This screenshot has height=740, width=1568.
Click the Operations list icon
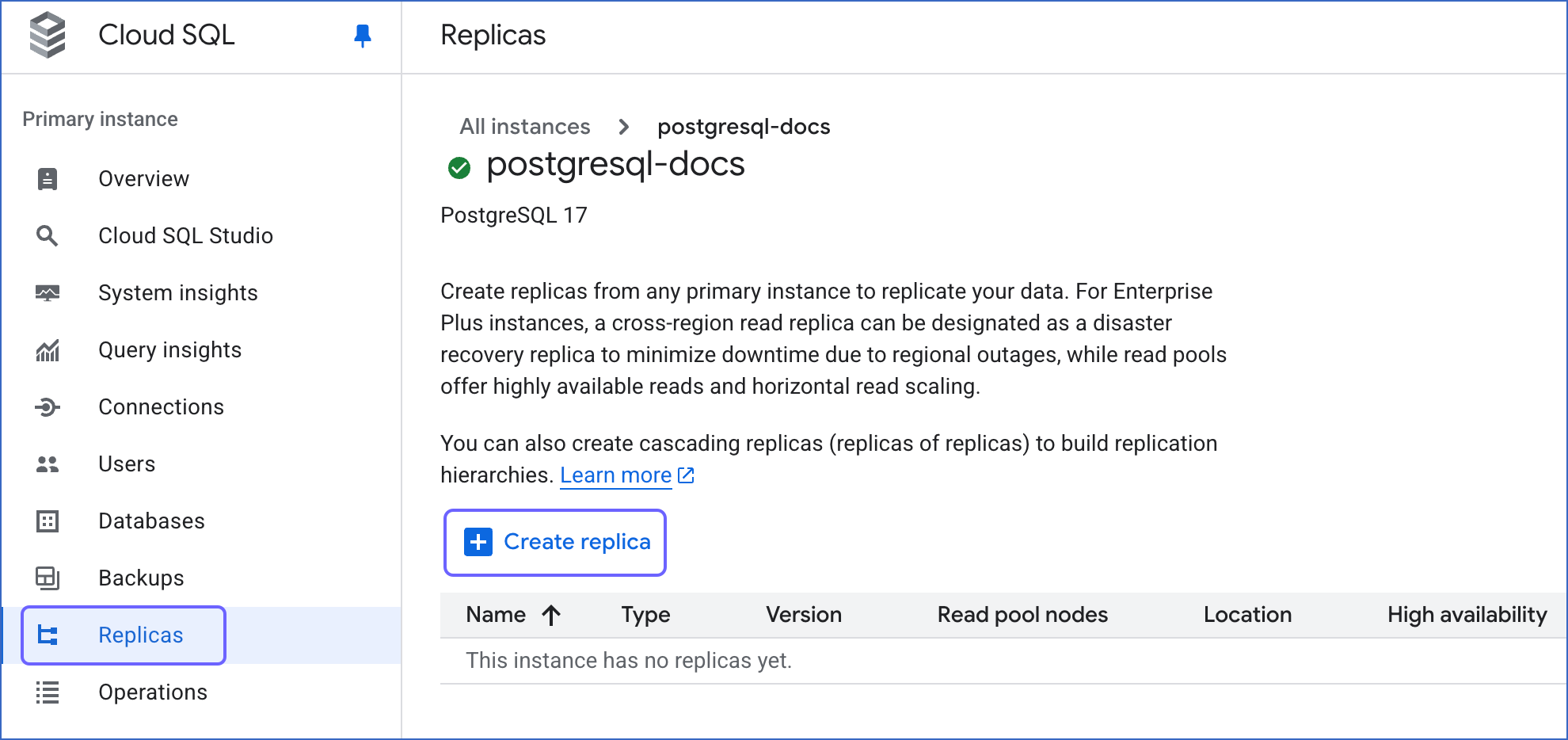pos(48,692)
